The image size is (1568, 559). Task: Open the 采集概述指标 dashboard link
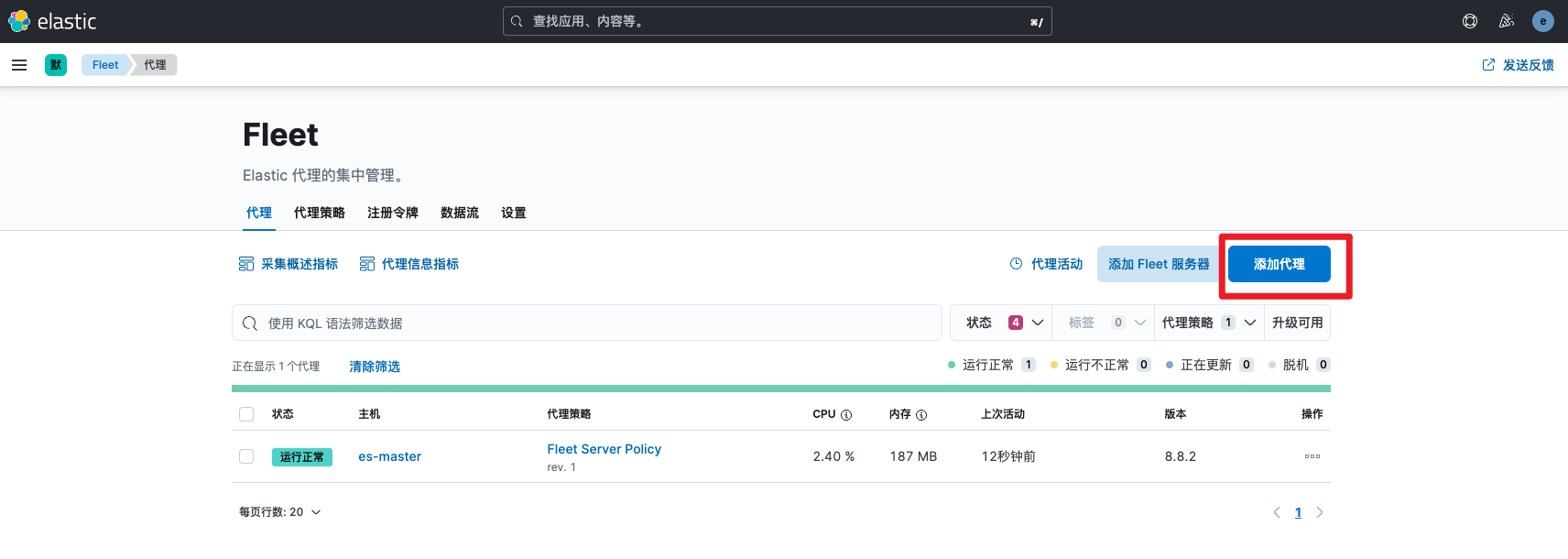(289, 264)
